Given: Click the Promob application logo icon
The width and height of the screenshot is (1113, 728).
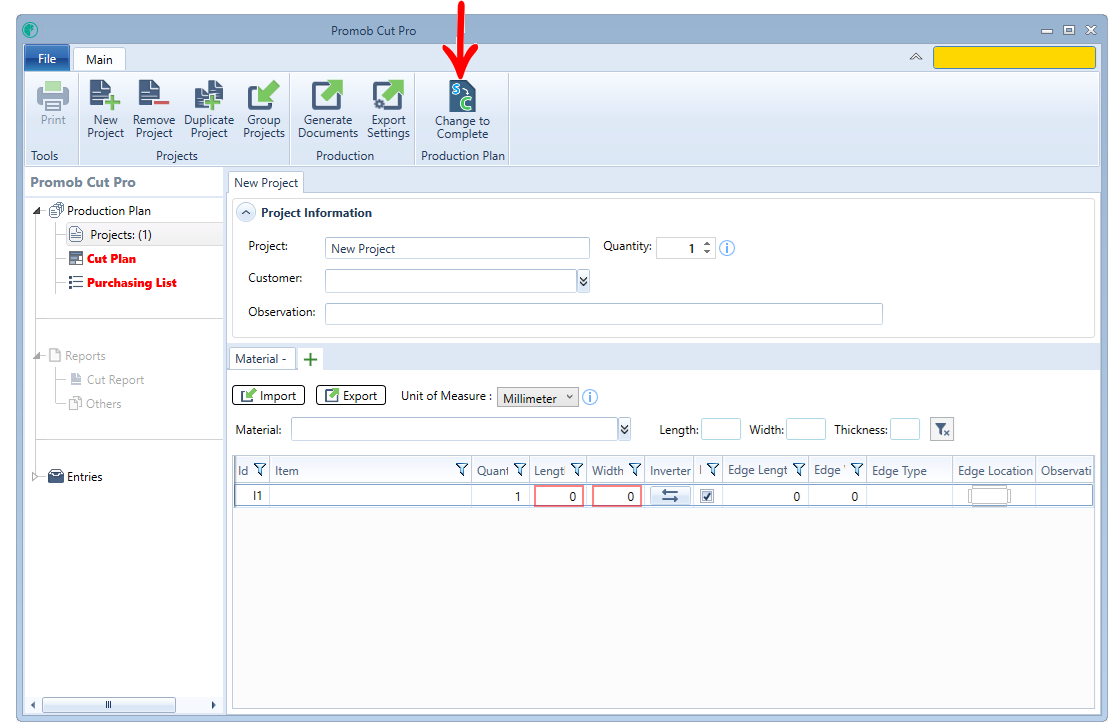Looking at the screenshot, I should [x=30, y=30].
